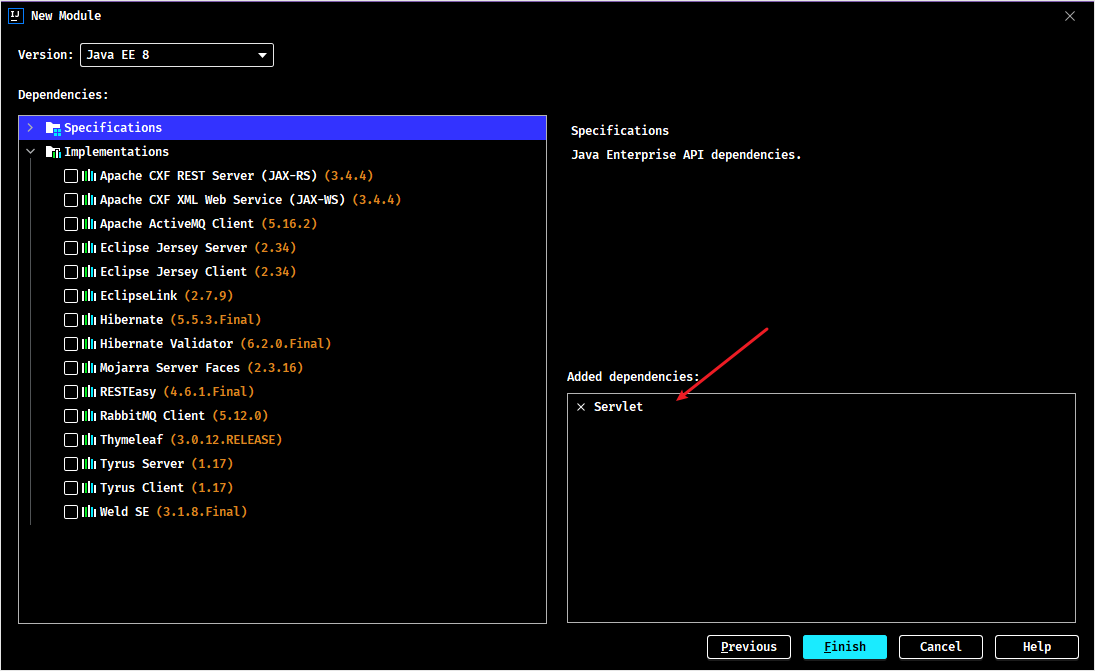This screenshot has width=1095, height=671.
Task: Expand the Specifications tree node
Action: (30, 128)
